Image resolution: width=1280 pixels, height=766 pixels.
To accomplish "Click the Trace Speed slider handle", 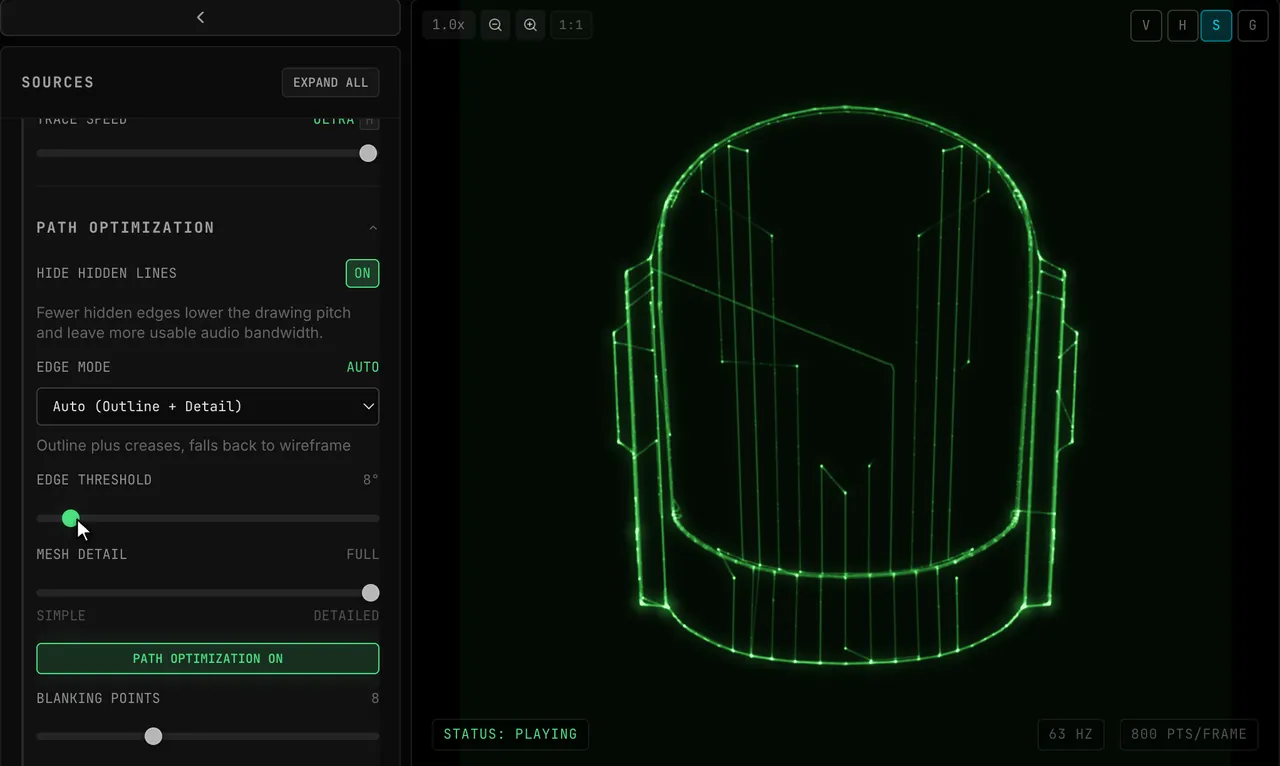I will tap(368, 153).
